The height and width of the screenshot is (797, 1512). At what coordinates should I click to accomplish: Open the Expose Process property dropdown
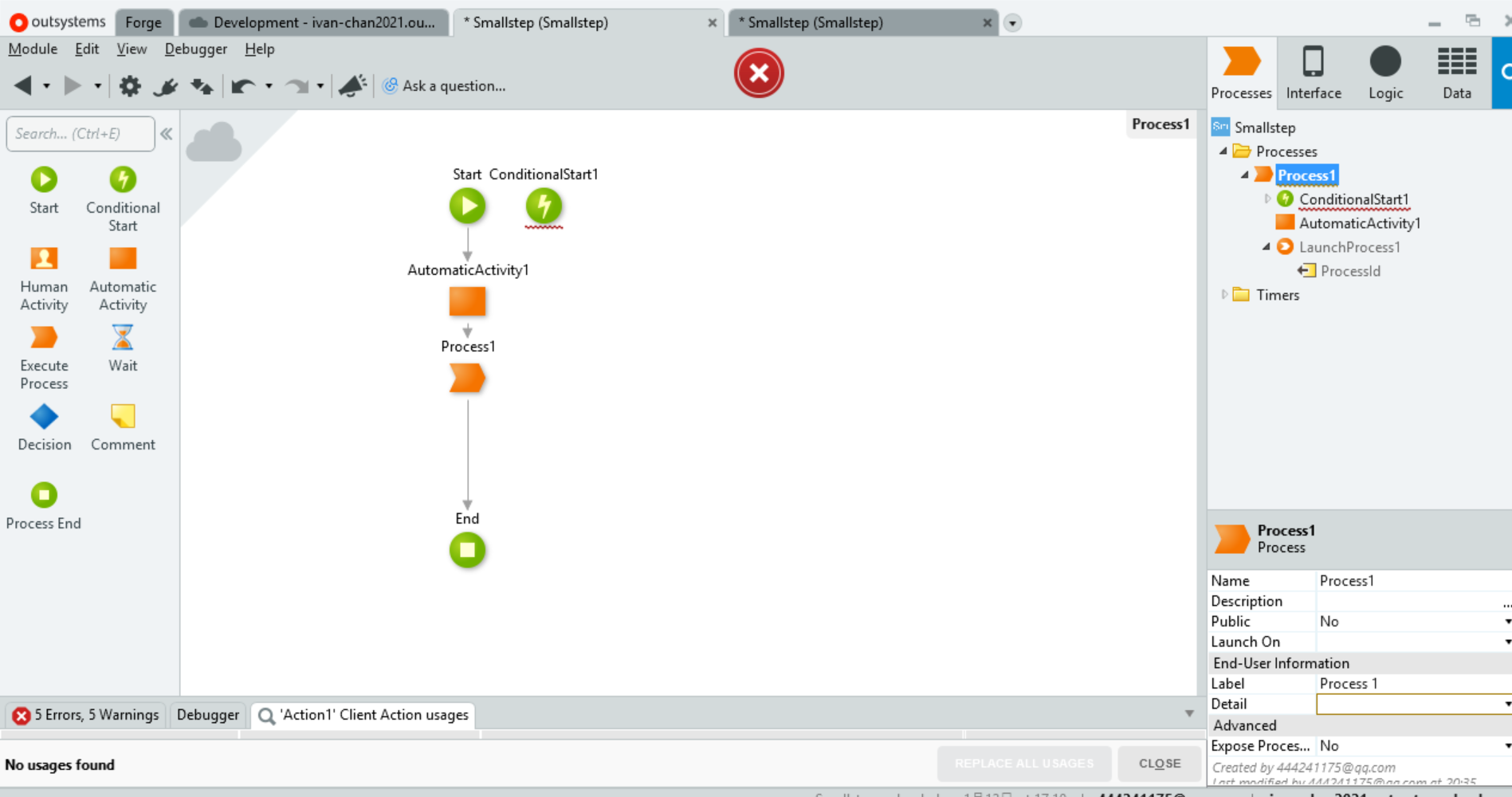[x=1506, y=746]
